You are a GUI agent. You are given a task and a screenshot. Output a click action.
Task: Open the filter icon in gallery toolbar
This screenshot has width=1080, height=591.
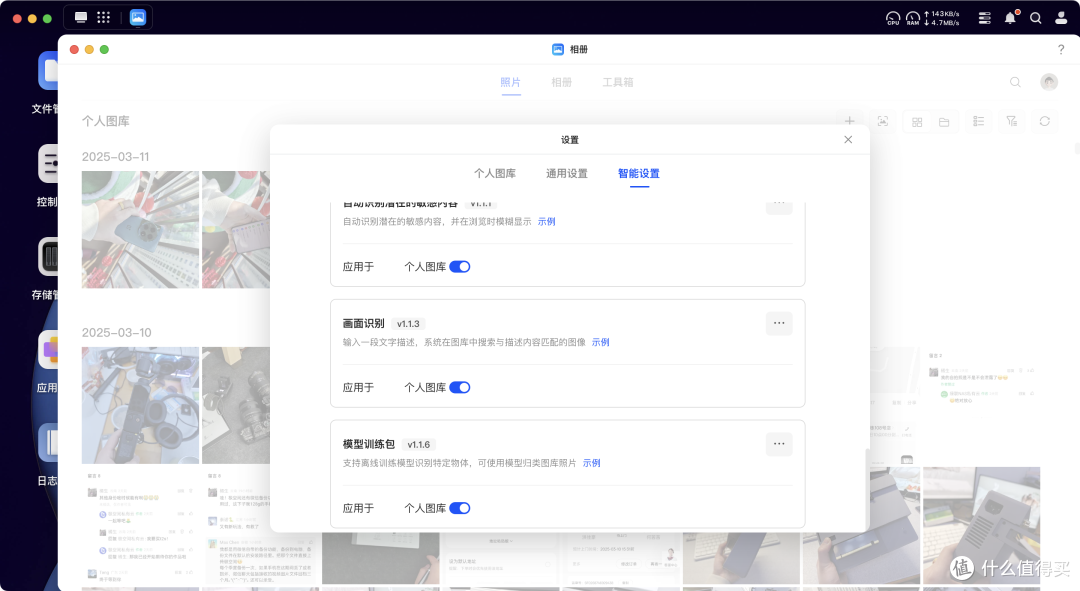[x=1011, y=121]
